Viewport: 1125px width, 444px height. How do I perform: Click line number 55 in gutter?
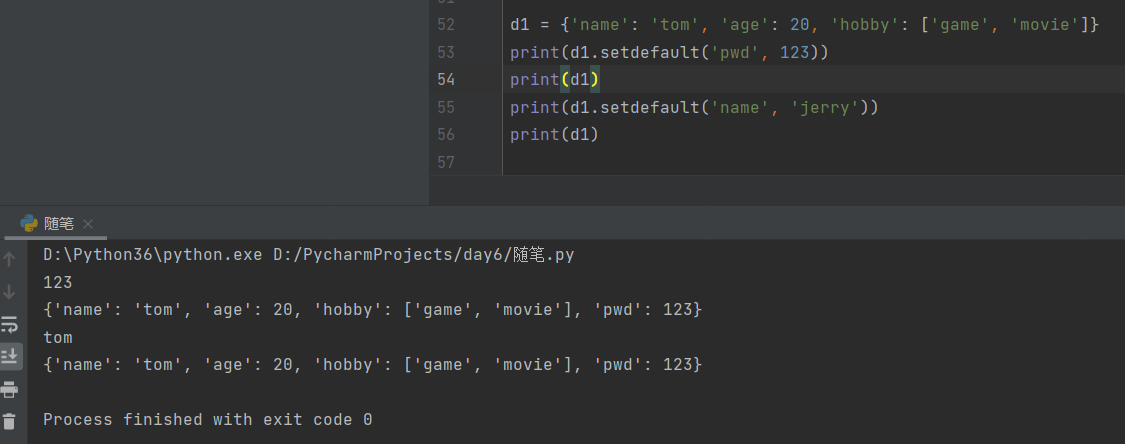click(x=446, y=108)
